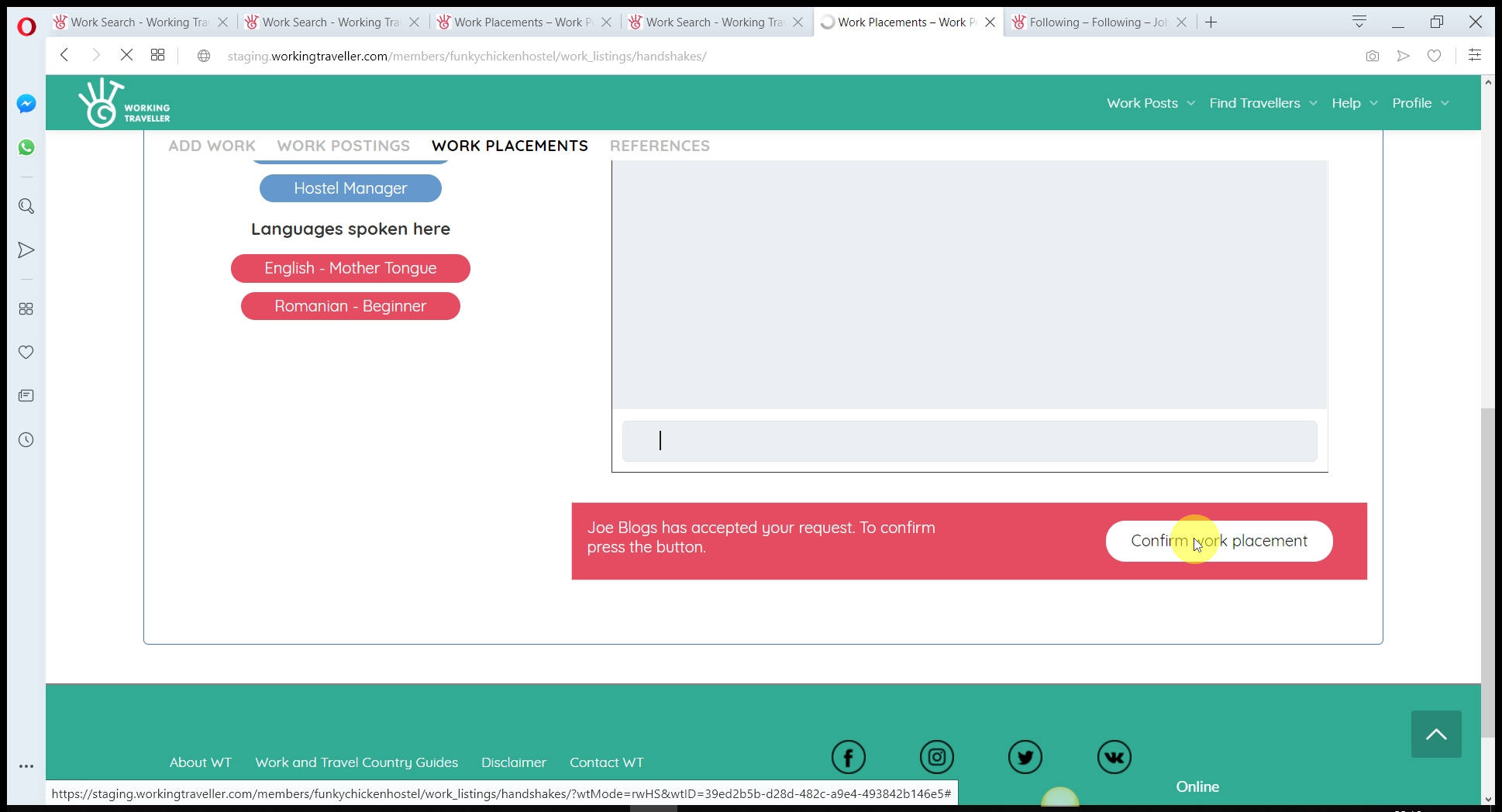1502x812 pixels.
Task: Click chat message input field
Action: click(x=970, y=441)
